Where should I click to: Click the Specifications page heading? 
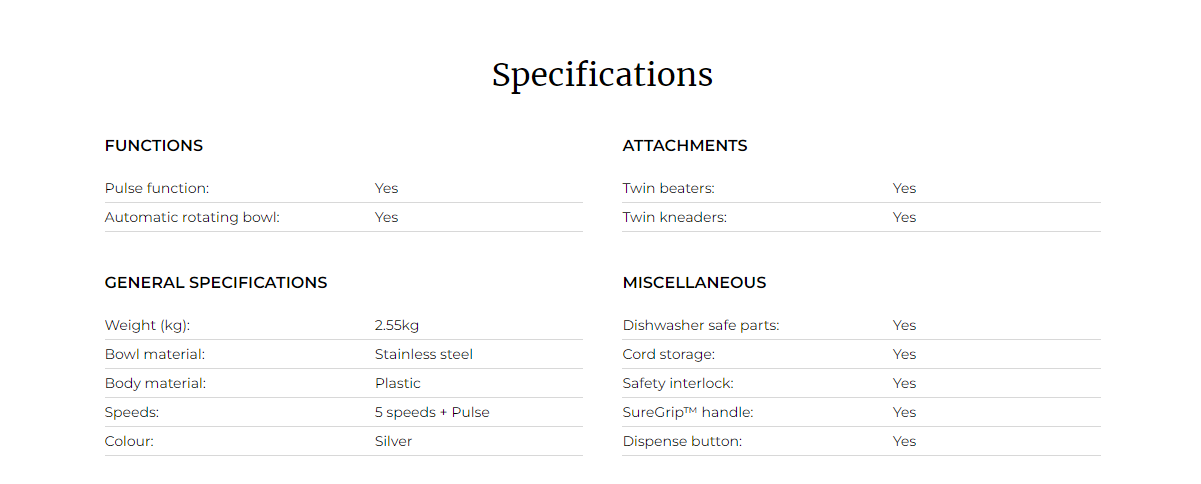pyautogui.click(x=602, y=76)
